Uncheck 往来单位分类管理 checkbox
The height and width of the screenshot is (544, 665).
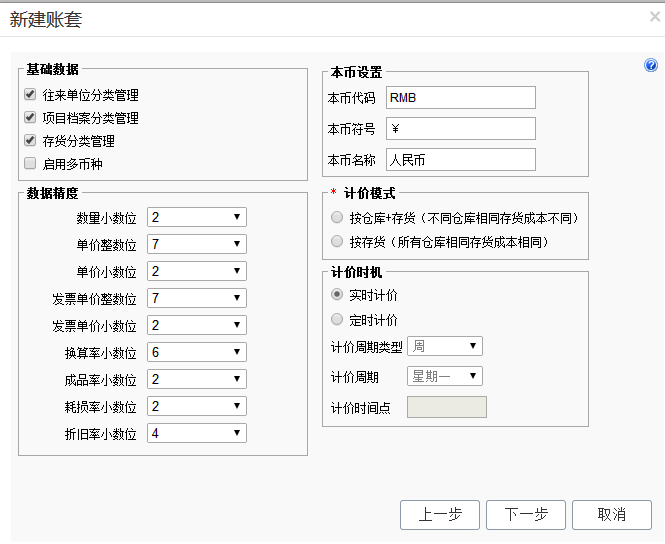pos(30,95)
